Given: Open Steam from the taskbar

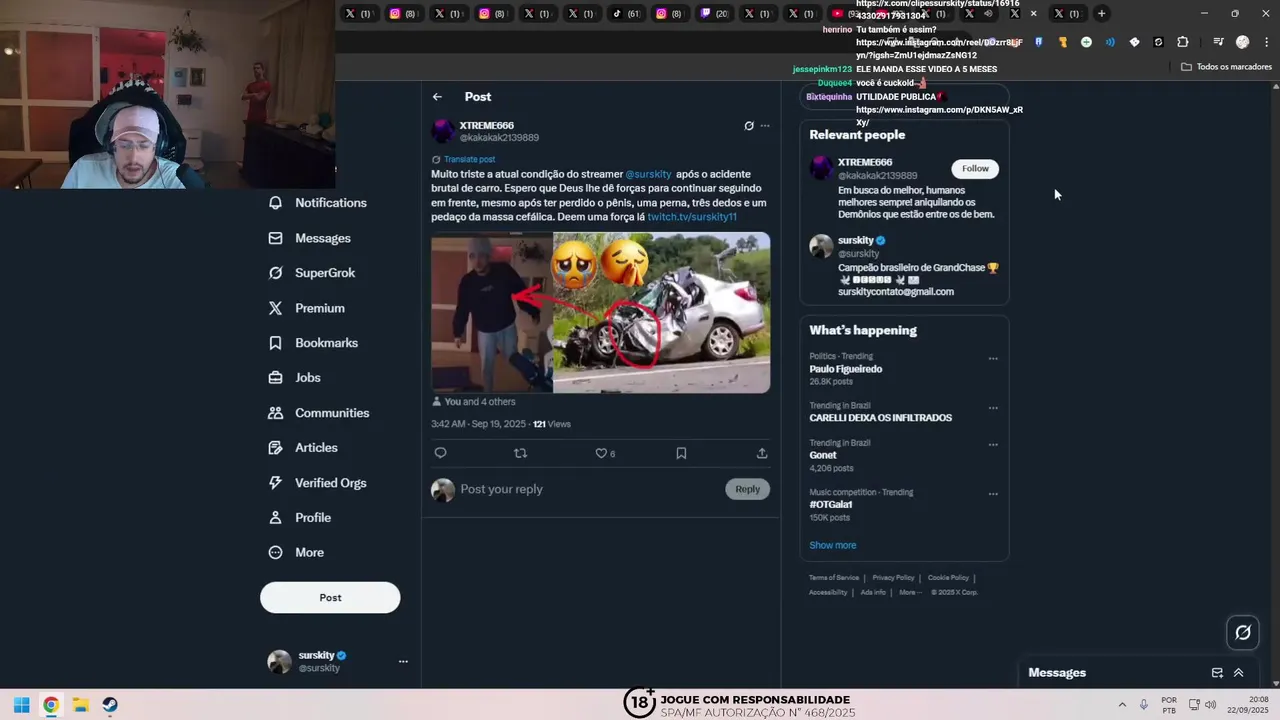Looking at the screenshot, I should [110, 705].
